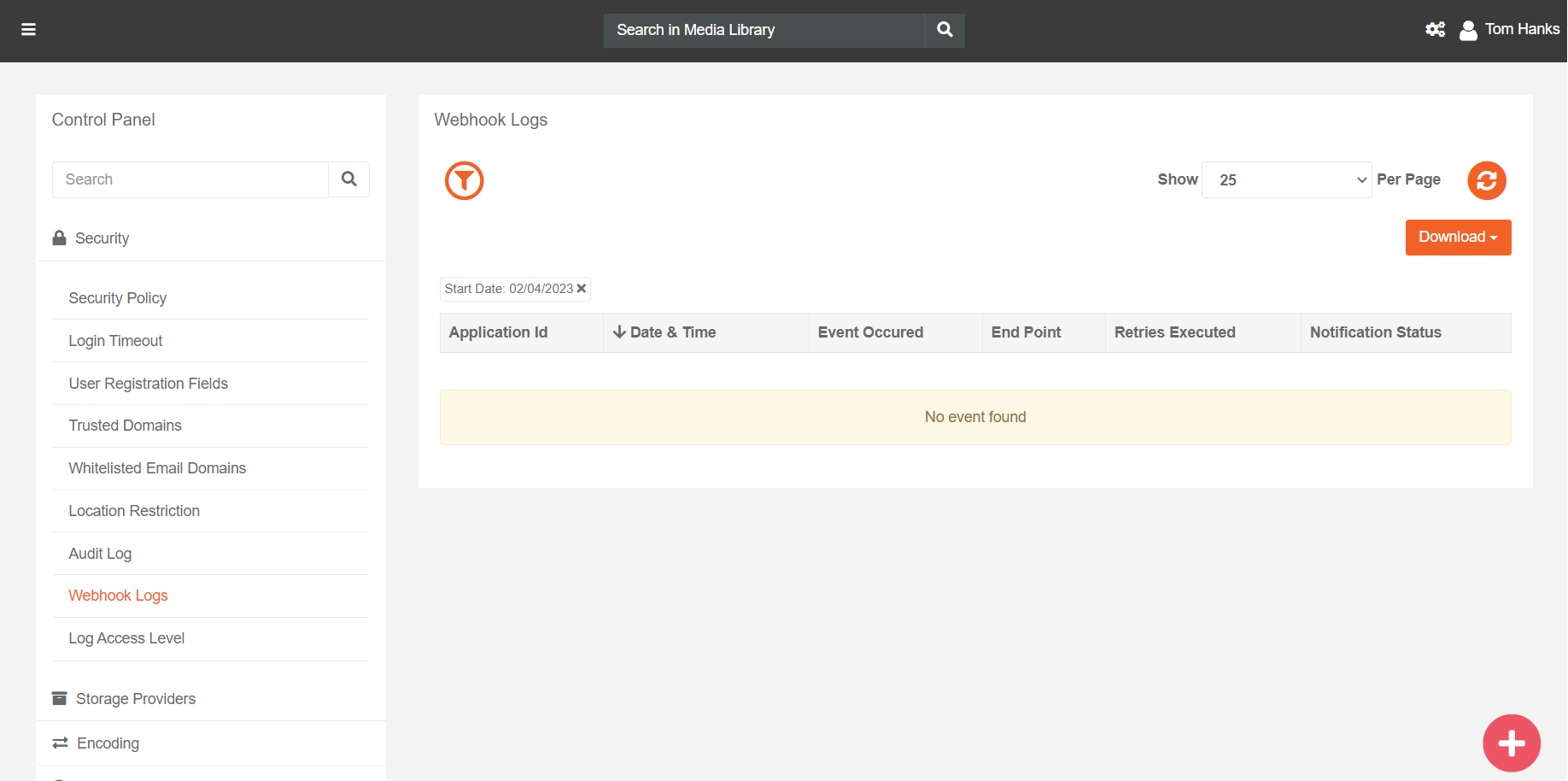Viewport: 1568px width, 781px height.
Task: Click the Media Library search magnifier icon
Action: (945, 30)
